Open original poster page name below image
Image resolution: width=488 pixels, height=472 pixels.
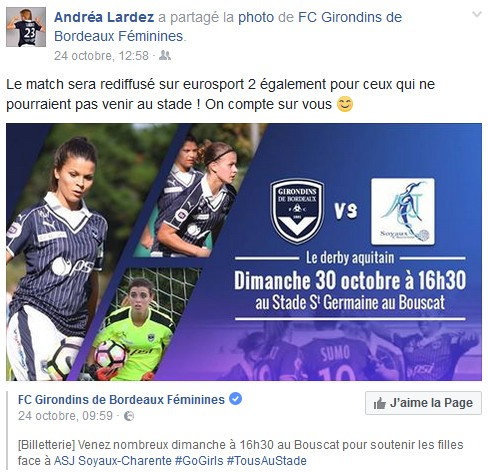[121, 399]
